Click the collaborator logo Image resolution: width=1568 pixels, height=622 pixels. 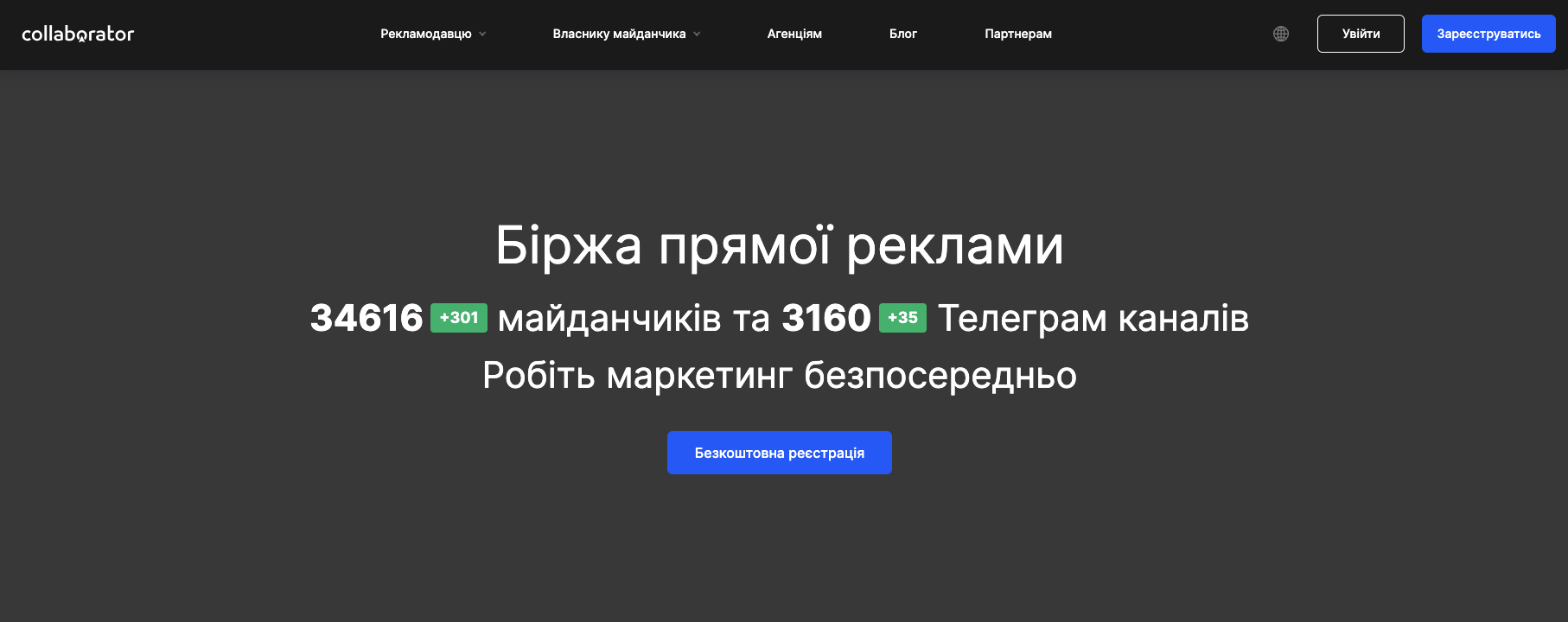pyautogui.click(x=78, y=34)
